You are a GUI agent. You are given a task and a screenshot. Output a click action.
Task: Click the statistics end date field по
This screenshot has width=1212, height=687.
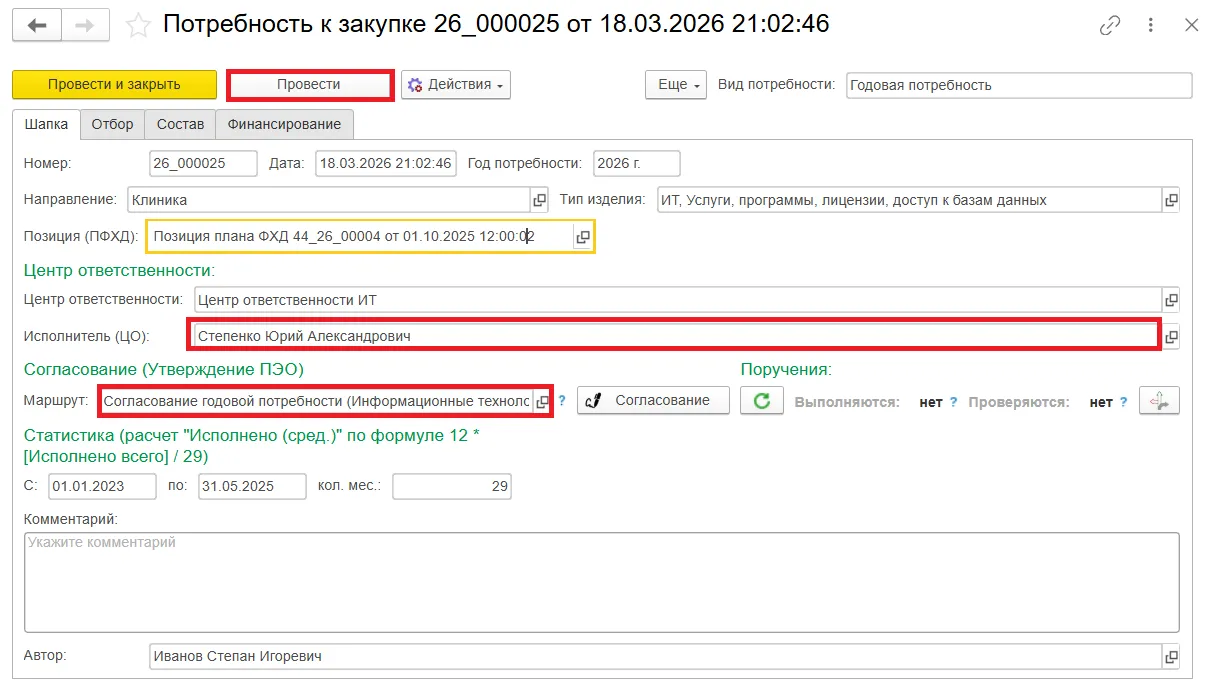pos(251,486)
